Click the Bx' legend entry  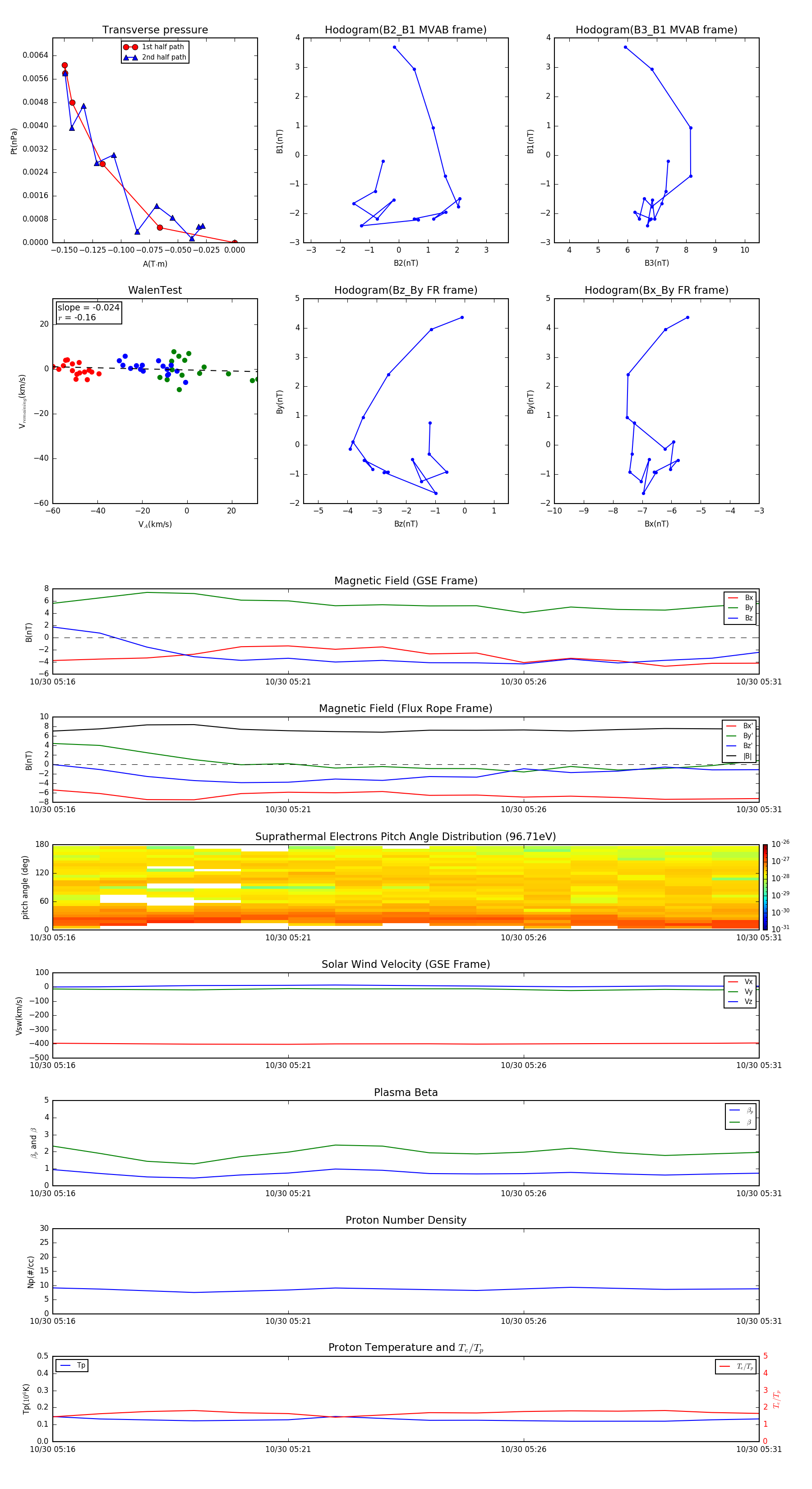740,726
